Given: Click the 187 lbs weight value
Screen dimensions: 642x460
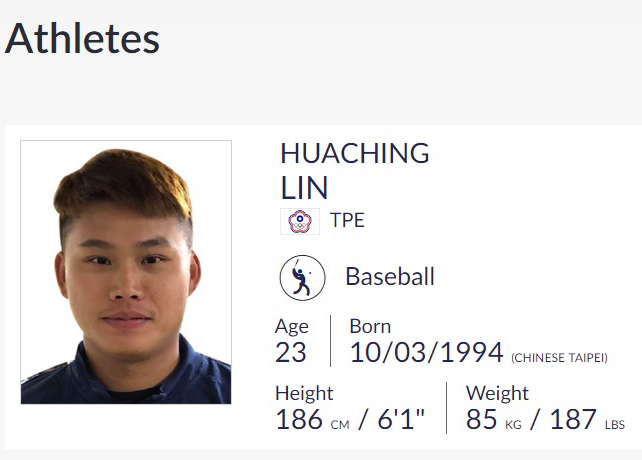Looking at the screenshot, I should tap(573, 420).
